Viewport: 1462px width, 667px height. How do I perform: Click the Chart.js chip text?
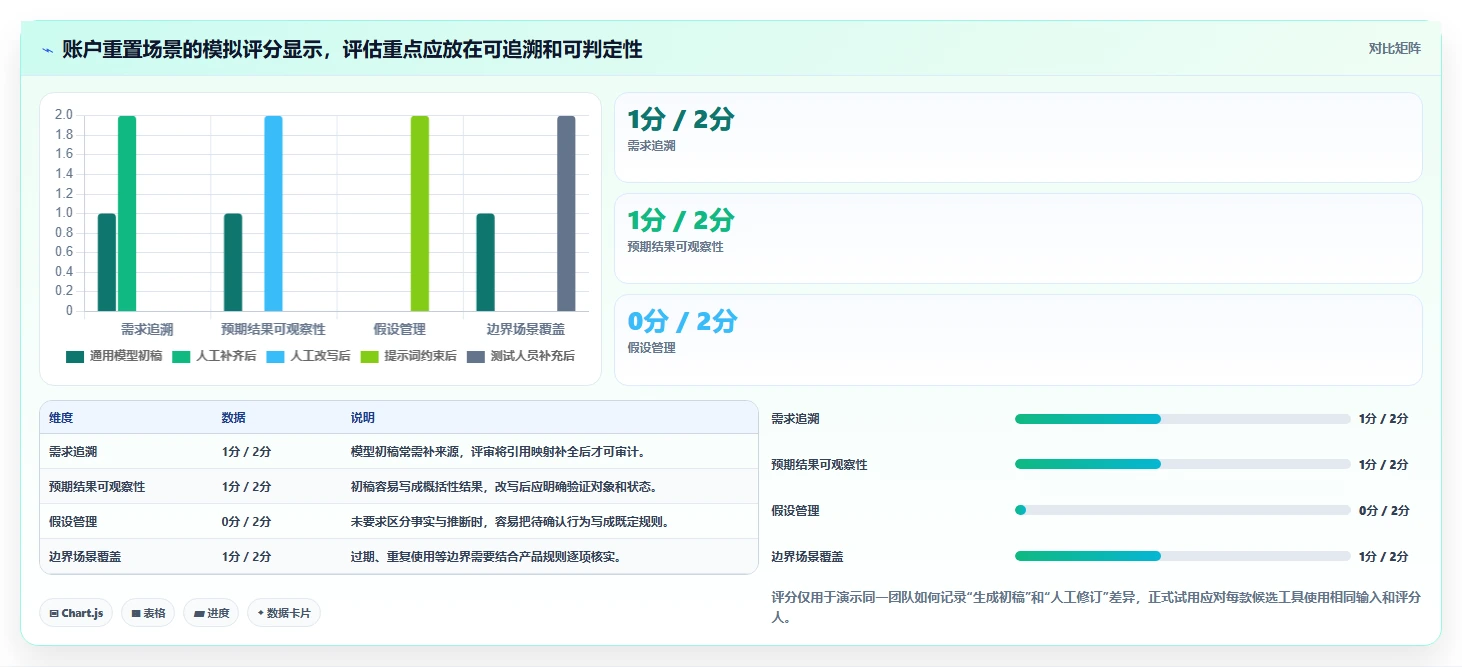pyautogui.click(x=82, y=613)
